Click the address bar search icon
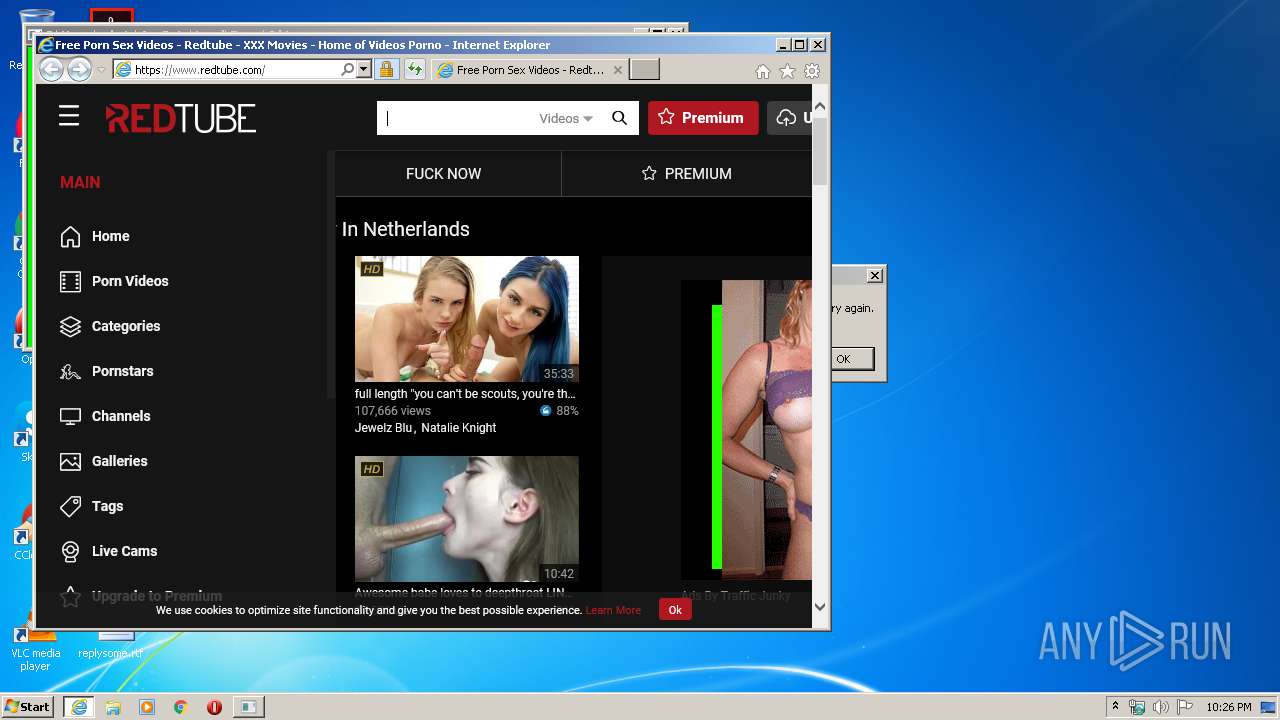 (347, 70)
